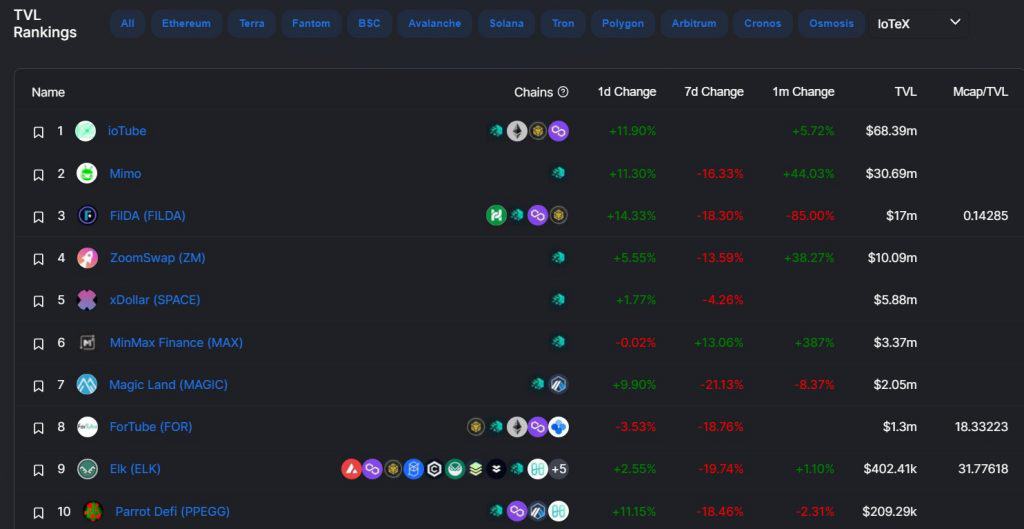
Task: Switch to the Fantom filter
Action: point(311,24)
